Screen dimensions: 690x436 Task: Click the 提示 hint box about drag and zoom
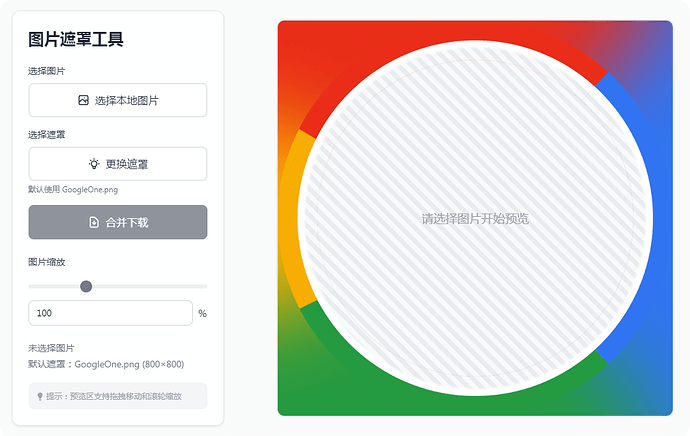(118, 396)
